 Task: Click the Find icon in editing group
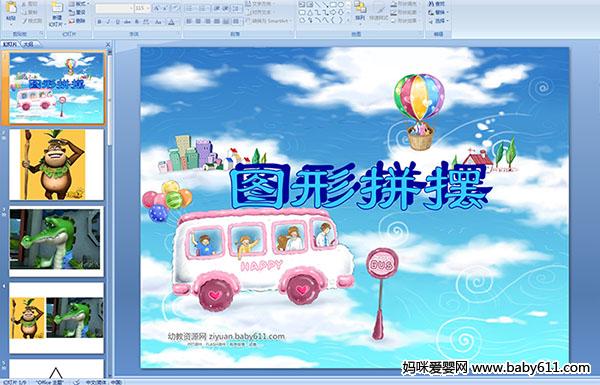point(437,4)
